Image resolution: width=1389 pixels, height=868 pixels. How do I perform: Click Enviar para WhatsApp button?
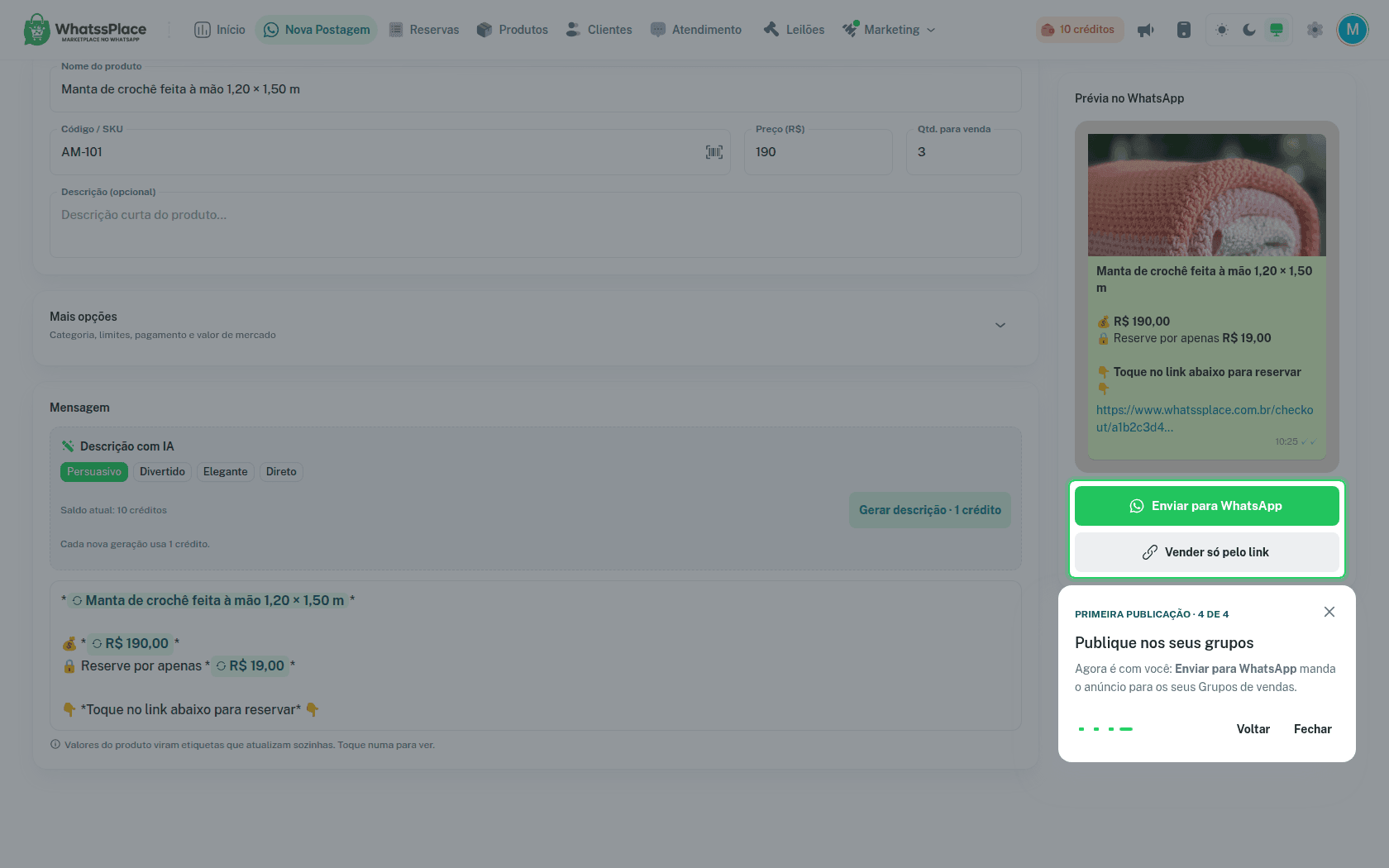[1207, 506]
